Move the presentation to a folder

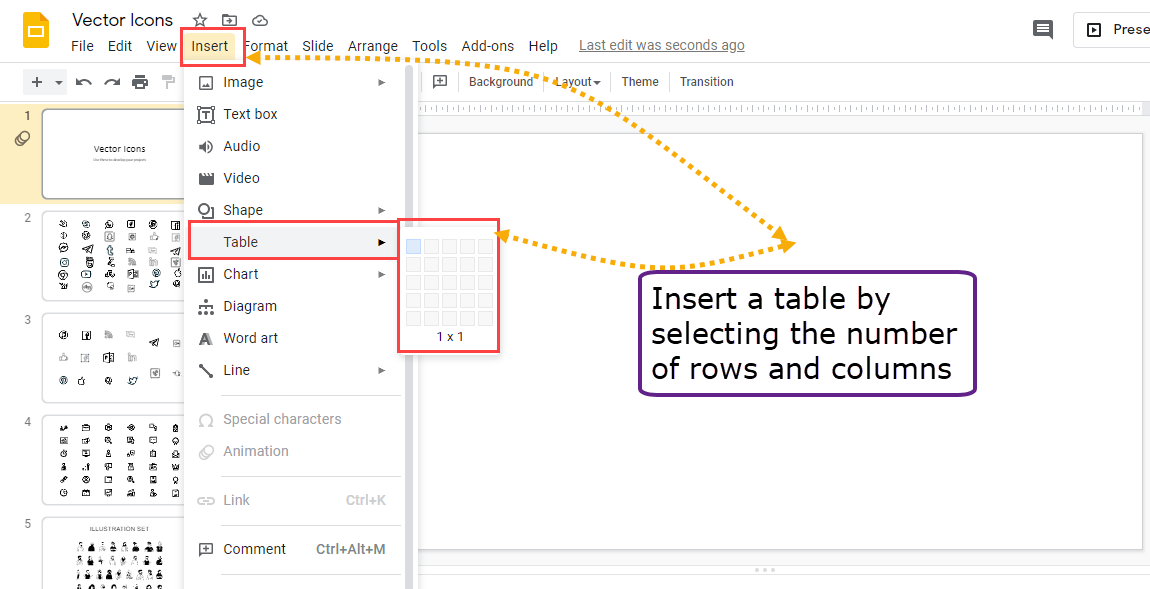(x=230, y=20)
